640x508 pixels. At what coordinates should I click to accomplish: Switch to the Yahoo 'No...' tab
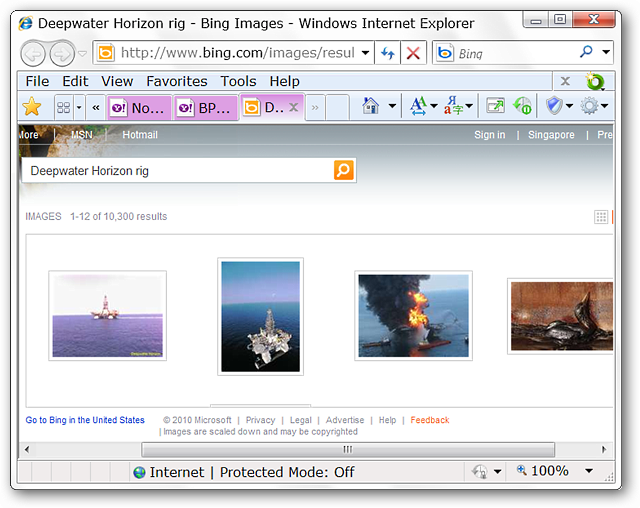[139, 108]
